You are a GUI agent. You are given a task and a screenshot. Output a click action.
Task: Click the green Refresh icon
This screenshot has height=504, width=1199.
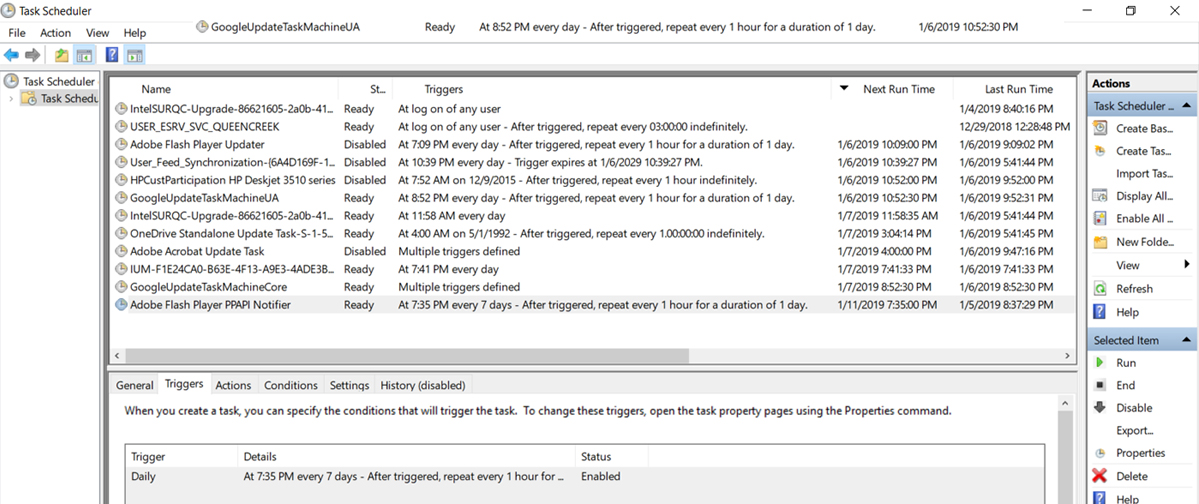click(x=1100, y=289)
